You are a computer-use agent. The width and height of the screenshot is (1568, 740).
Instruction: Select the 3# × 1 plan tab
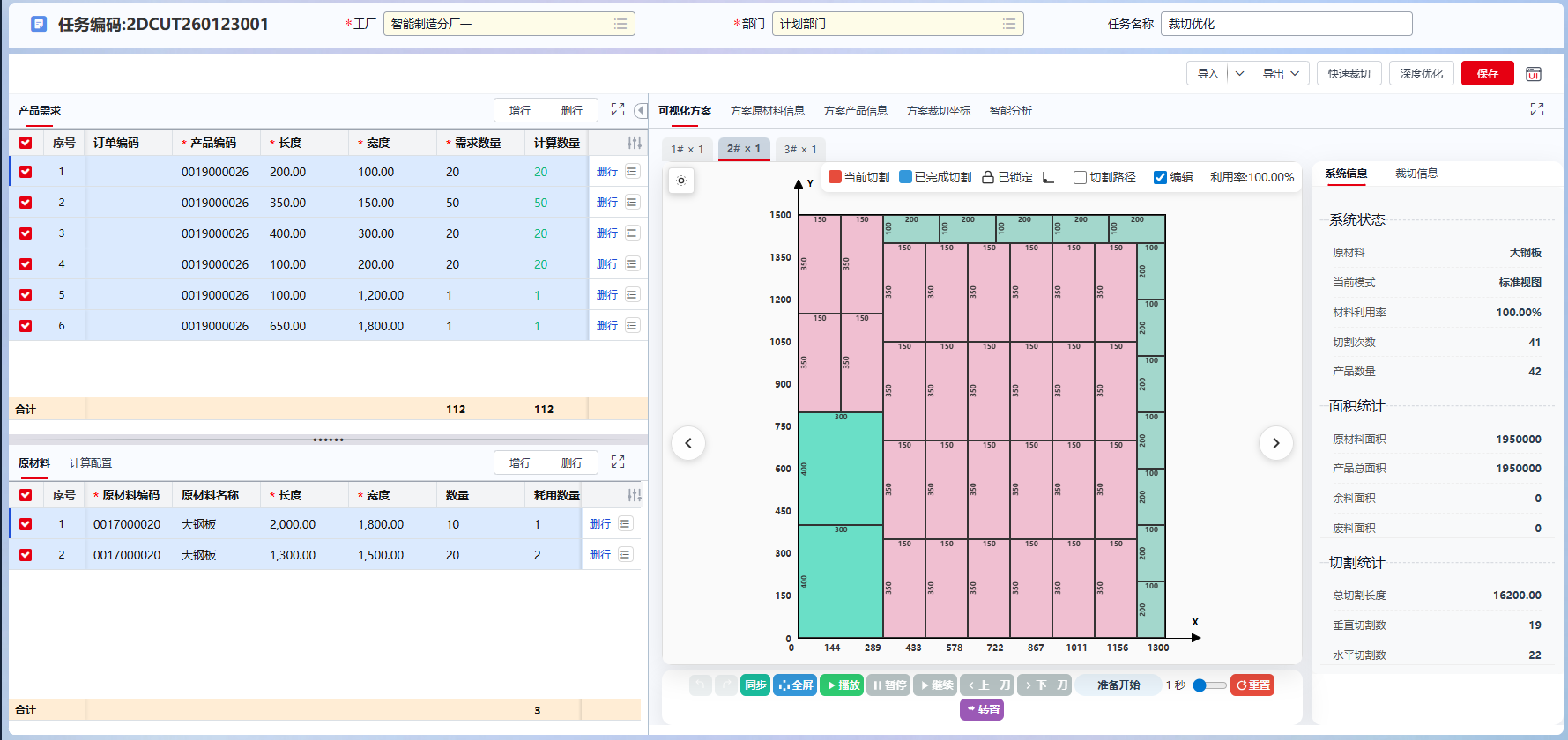pyautogui.click(x=800, y=149)
